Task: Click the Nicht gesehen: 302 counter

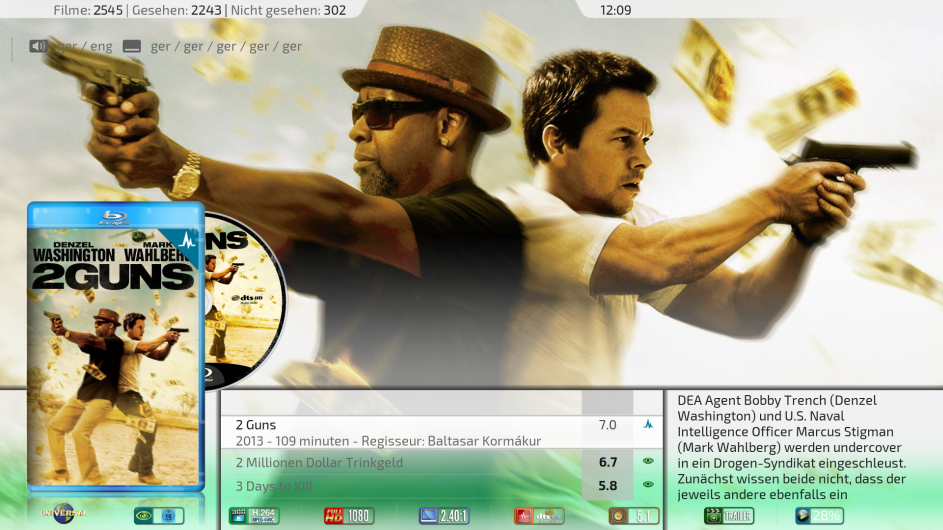Action: 288,10
